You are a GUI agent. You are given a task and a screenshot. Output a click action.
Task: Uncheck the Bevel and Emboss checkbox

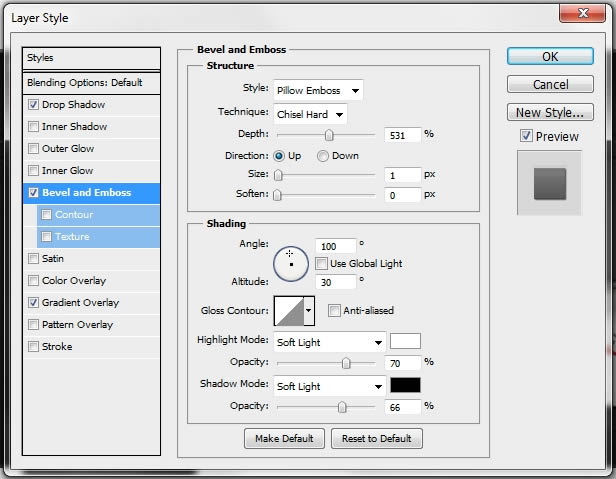click(33, 193)
